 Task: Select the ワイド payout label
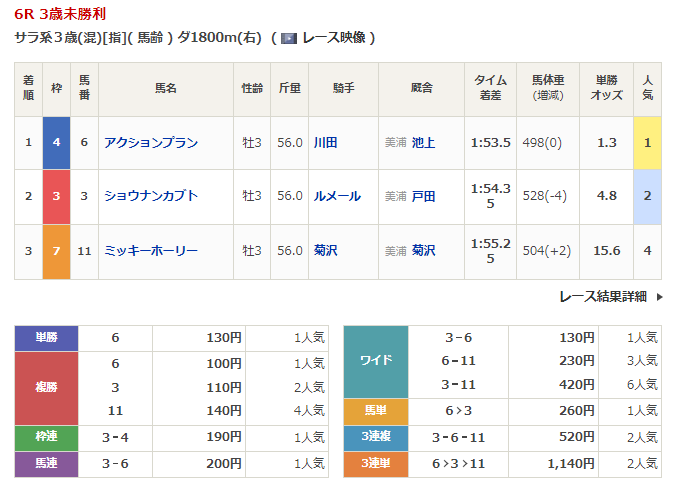click(376, 361)
